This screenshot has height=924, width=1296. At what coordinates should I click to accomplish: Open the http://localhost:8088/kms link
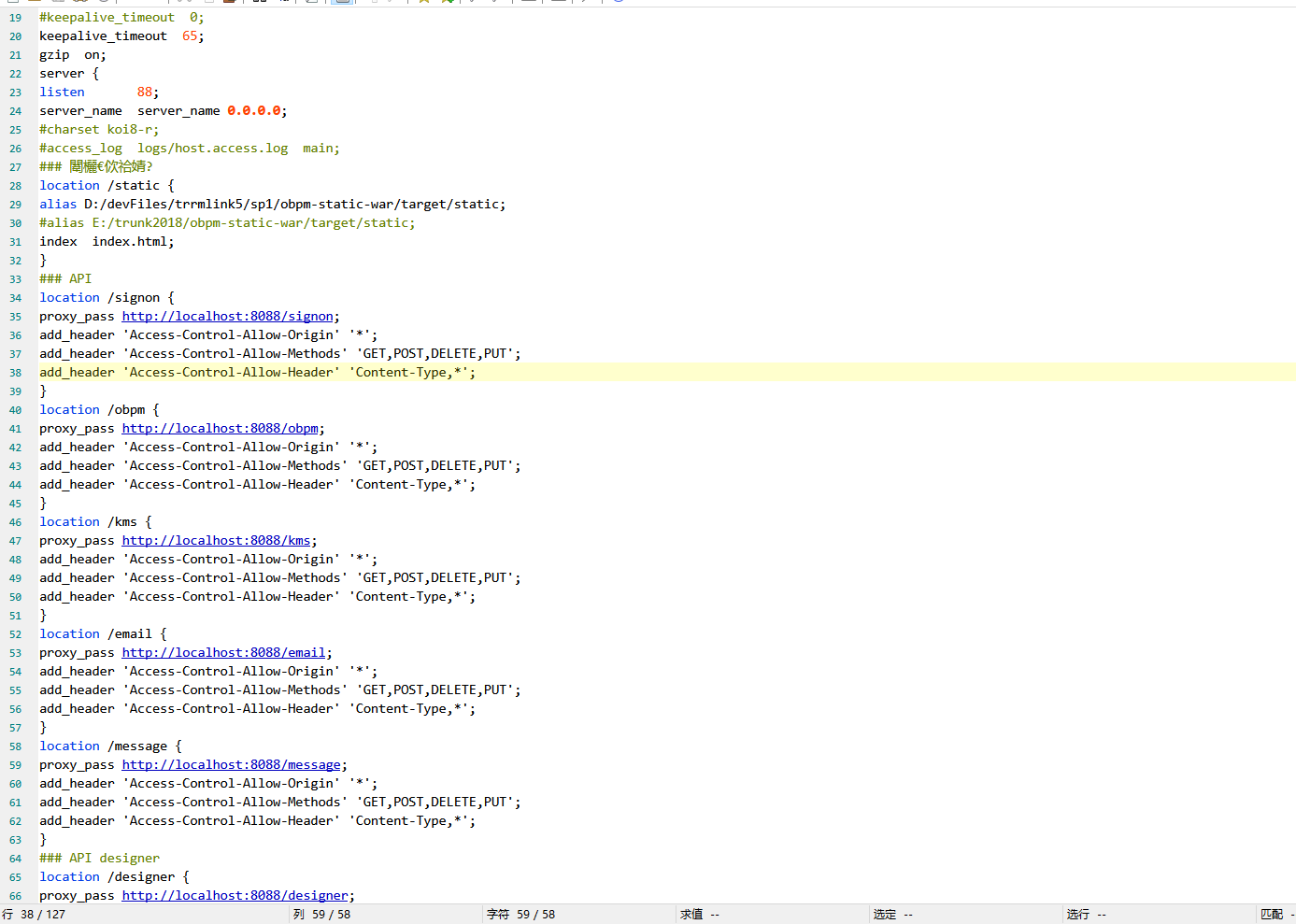coord(216,541)
